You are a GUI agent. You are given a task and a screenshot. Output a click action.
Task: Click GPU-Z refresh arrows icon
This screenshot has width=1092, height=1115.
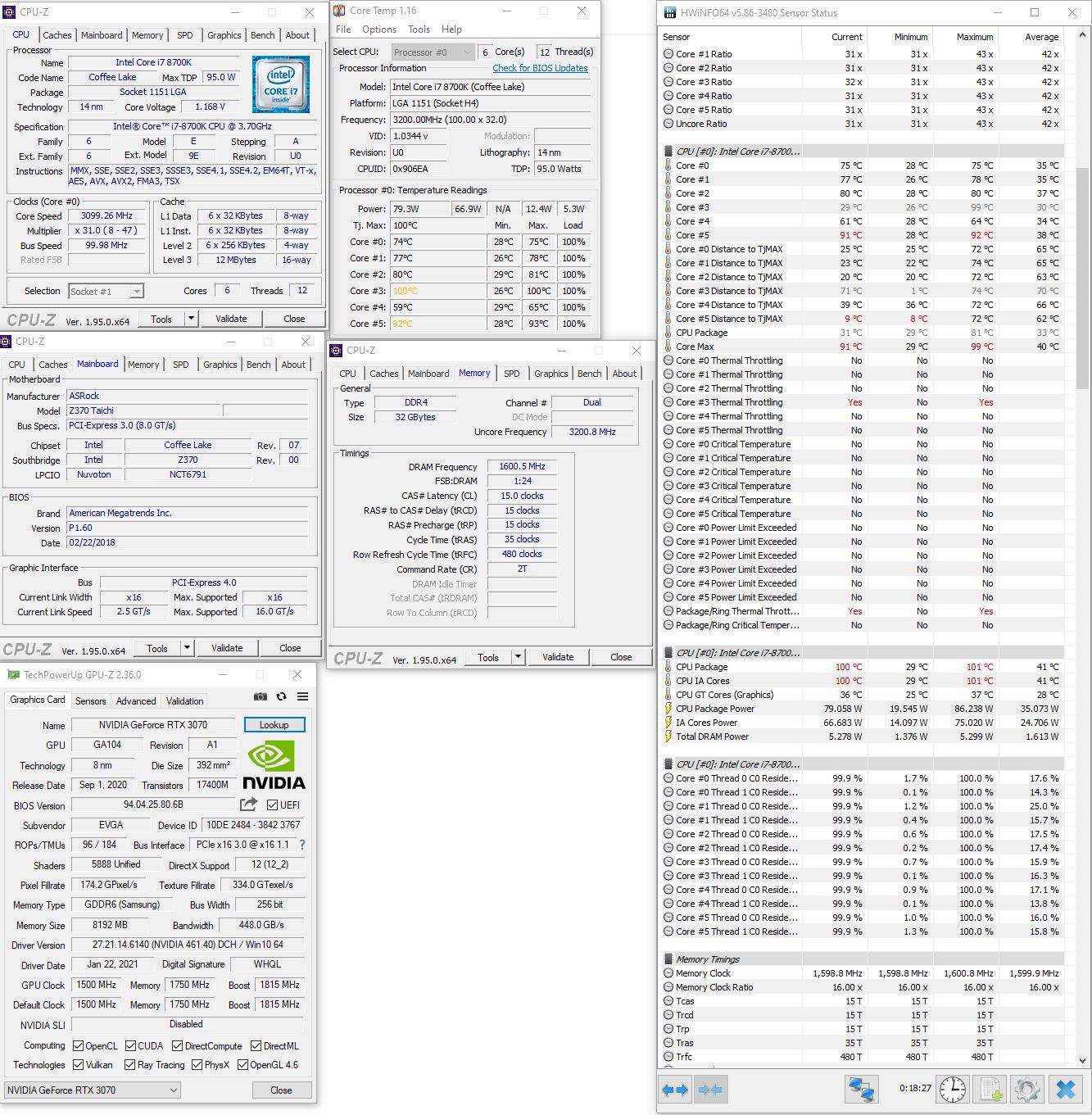pyautogui.click(x=281, y=696)
